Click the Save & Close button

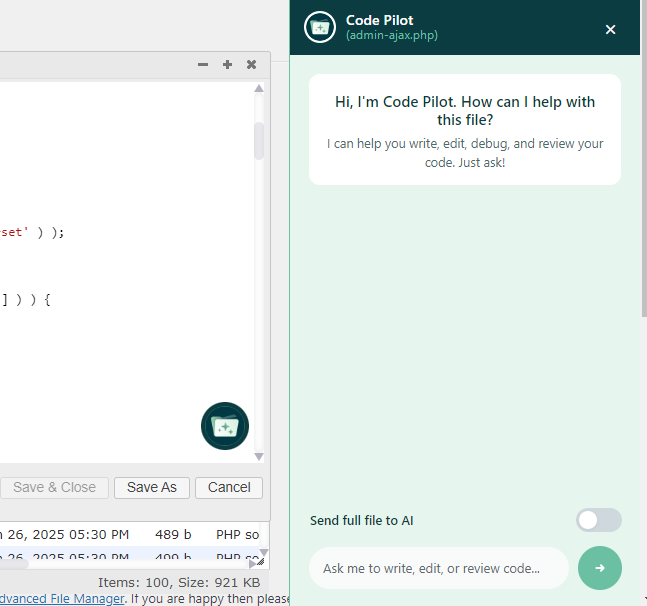click(x=54, y=488)
